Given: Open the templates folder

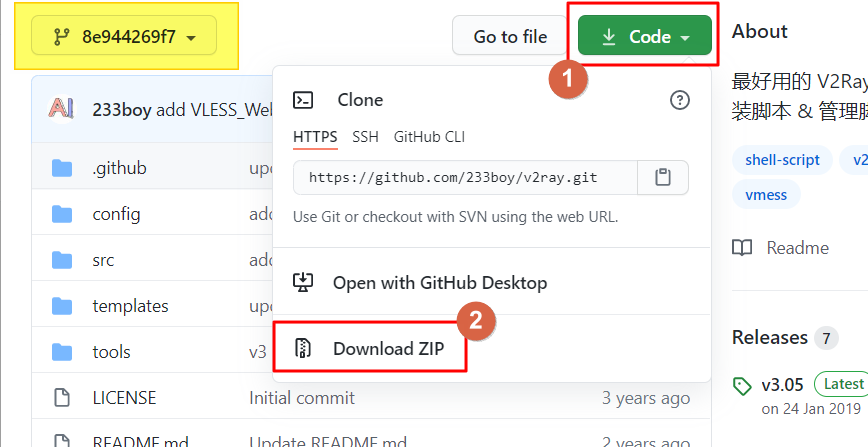Looking at the screenshot, I should pyautogui.click(x=130, y=306).
